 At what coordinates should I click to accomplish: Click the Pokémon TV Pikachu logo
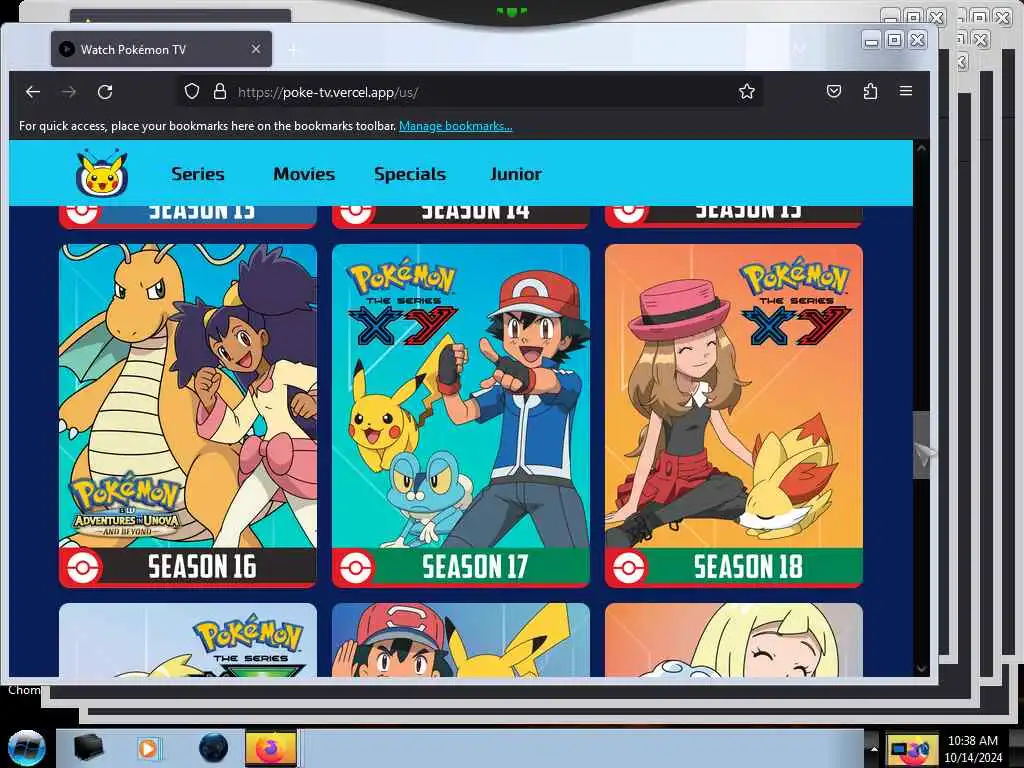point(102,173)
